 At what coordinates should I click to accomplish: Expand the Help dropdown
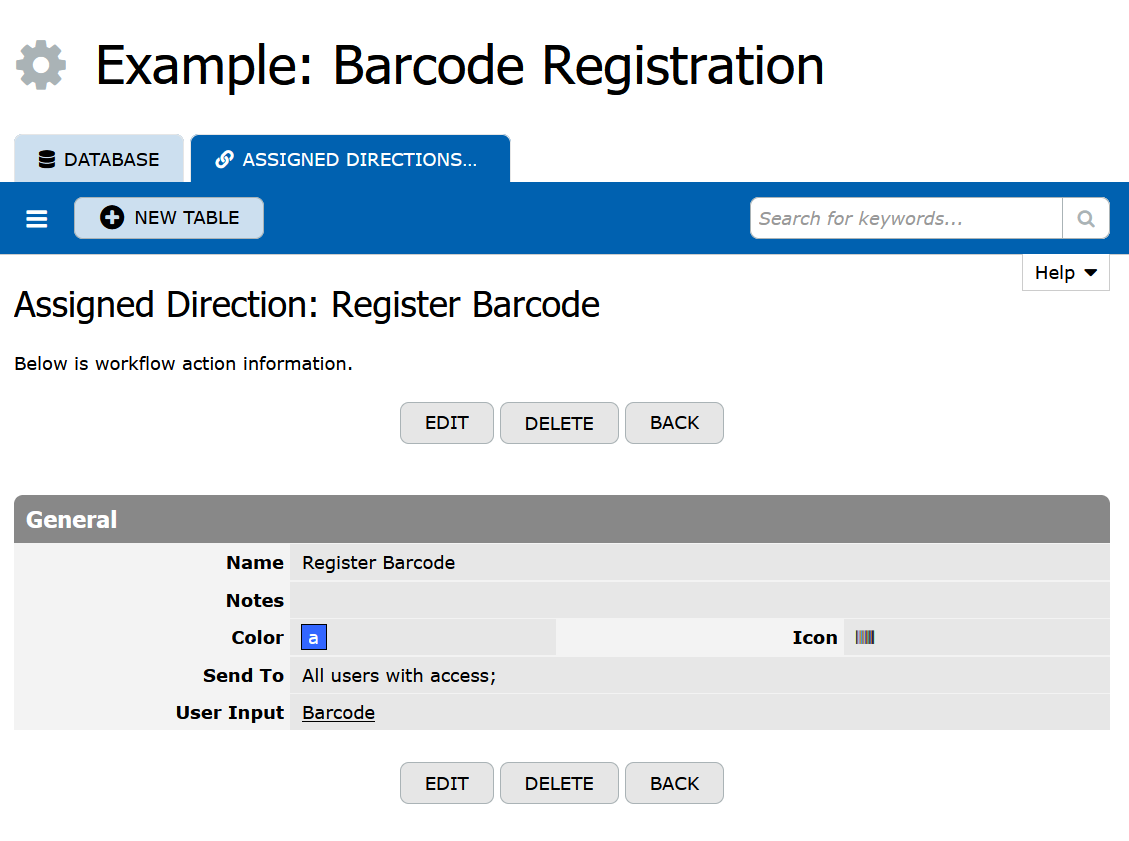pos(1066,272)
